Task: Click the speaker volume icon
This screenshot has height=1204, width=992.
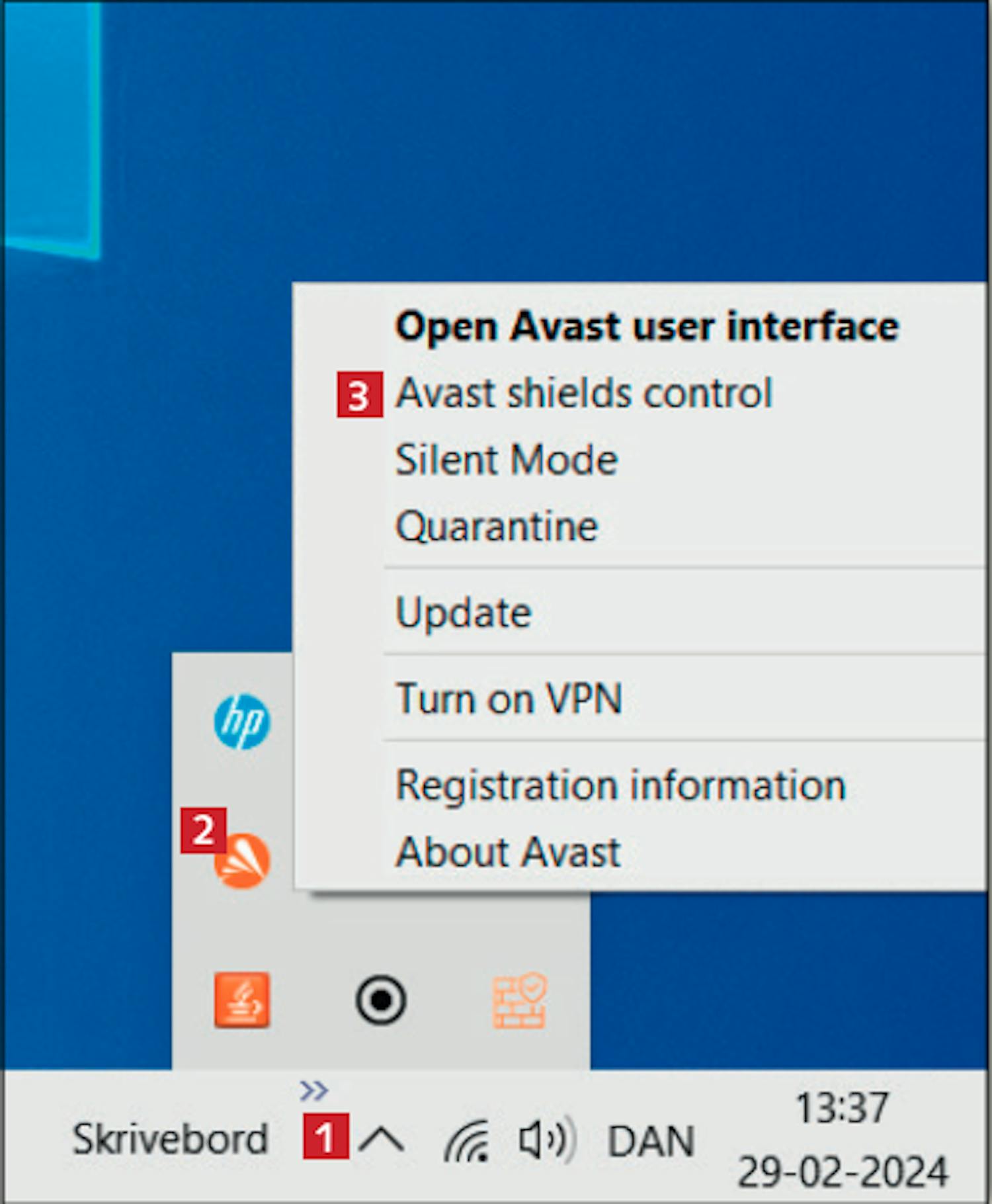Action: pos(547,1140)
